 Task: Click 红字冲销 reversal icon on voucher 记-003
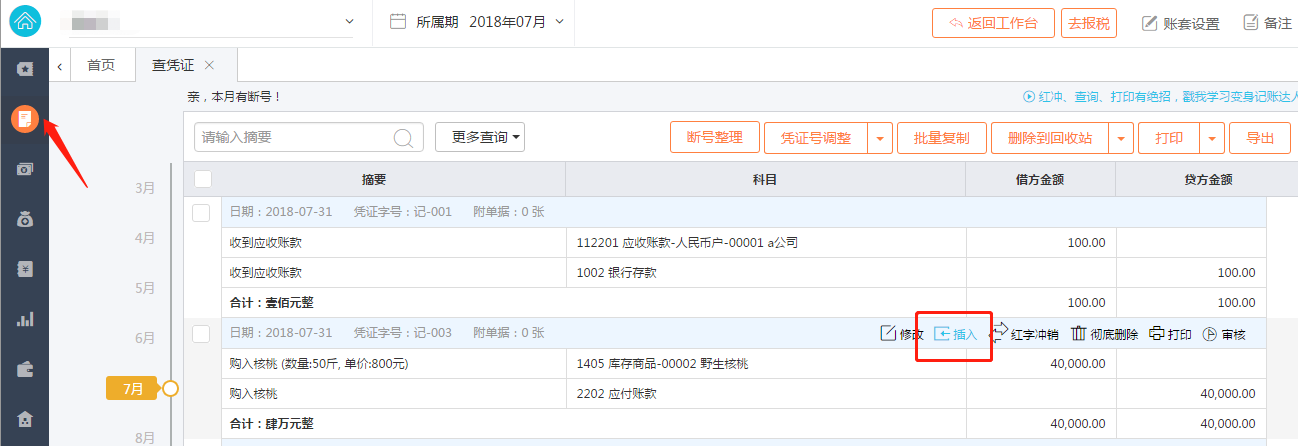coord(999,333)
